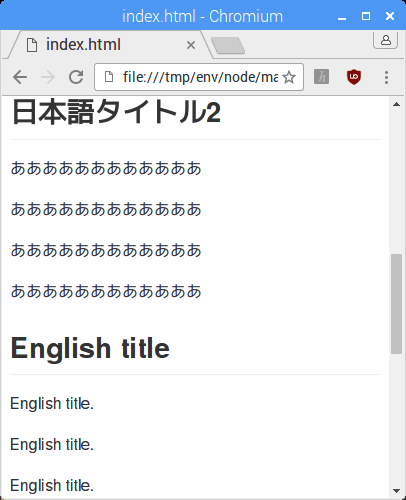Open the uBlock Origin shield extension
Viewport: 406px width, 500px height.
click(354, 77)
